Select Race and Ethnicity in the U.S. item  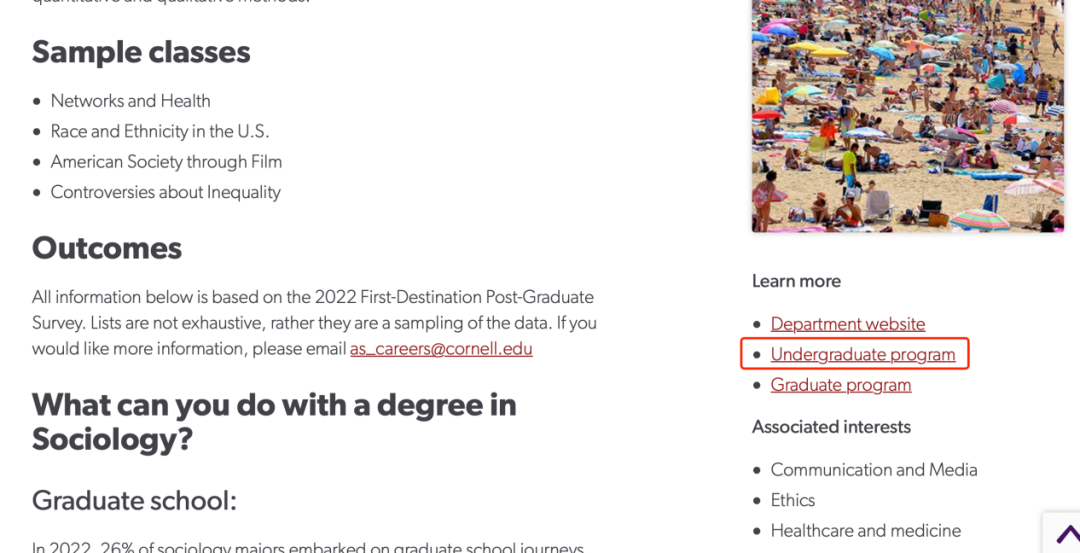point(159,131)
